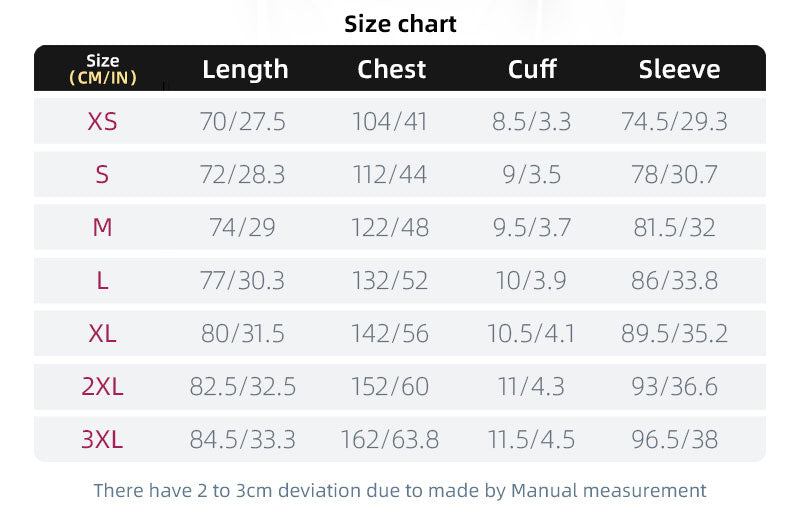Select the XS size row label
This screenshot has width=800, height=531.
coord(102,122)
